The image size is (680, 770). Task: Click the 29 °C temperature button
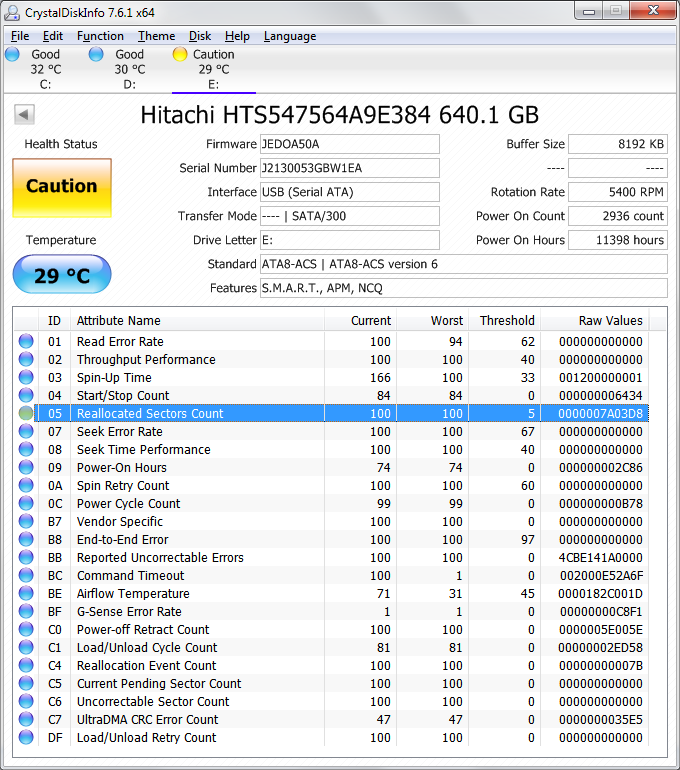[61, 275]
